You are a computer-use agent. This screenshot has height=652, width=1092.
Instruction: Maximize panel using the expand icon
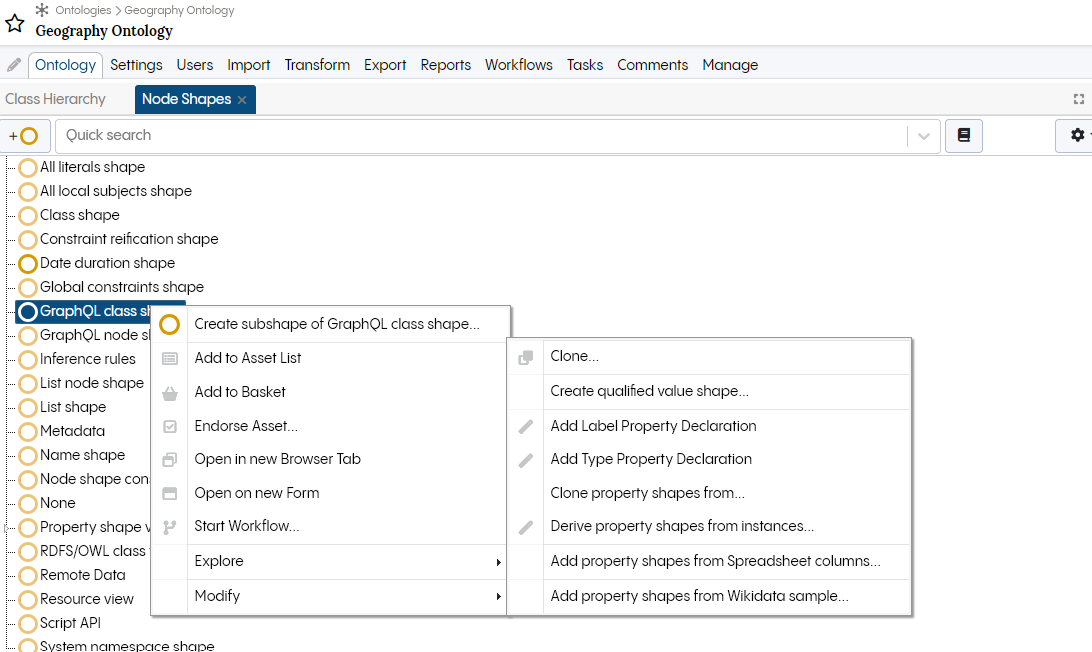coord(1078,99)
